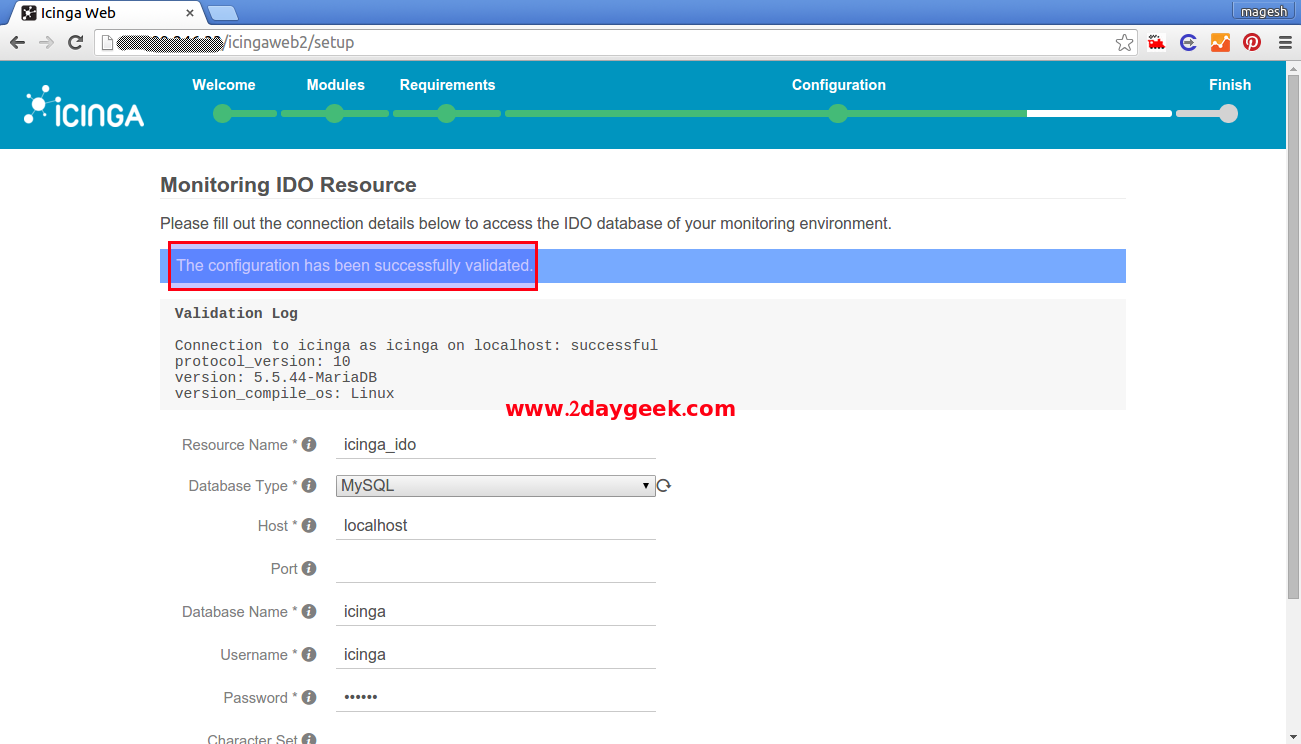
Task: Click the Password input field
Action: coord(496,697)
